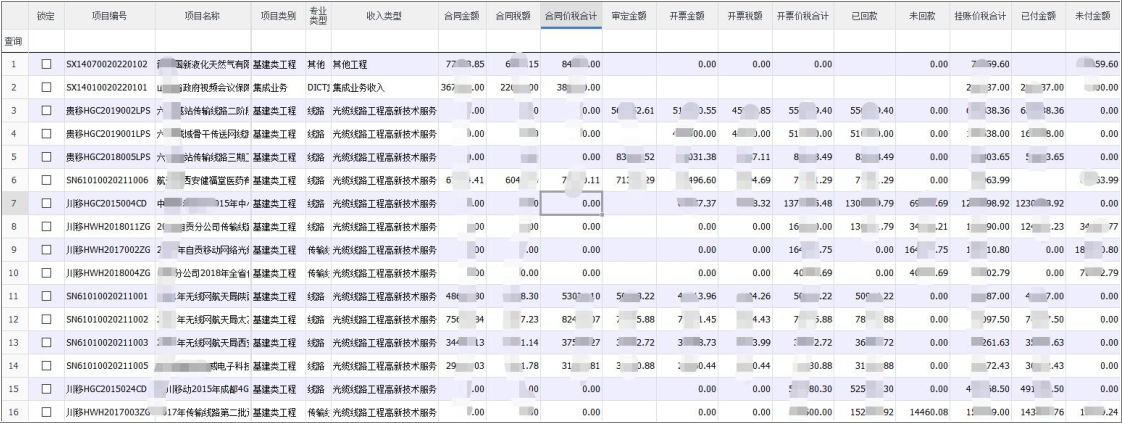The image size is (1122, 423).
Task: Click project number SN61010020211005
Action: point(107,366)
